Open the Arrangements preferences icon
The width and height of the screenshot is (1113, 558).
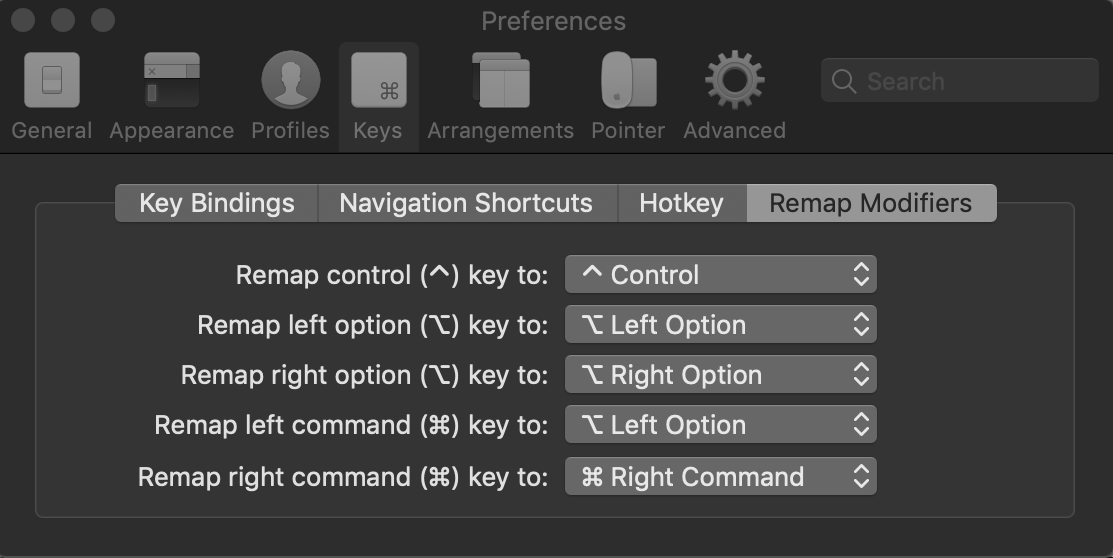[501, 80]
